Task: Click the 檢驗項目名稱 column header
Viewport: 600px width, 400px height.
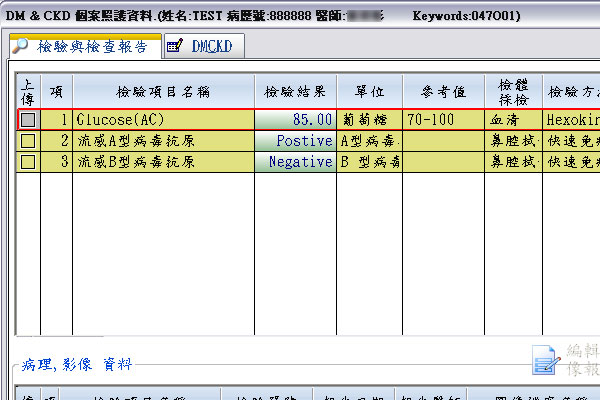Action: click(162, 91)
